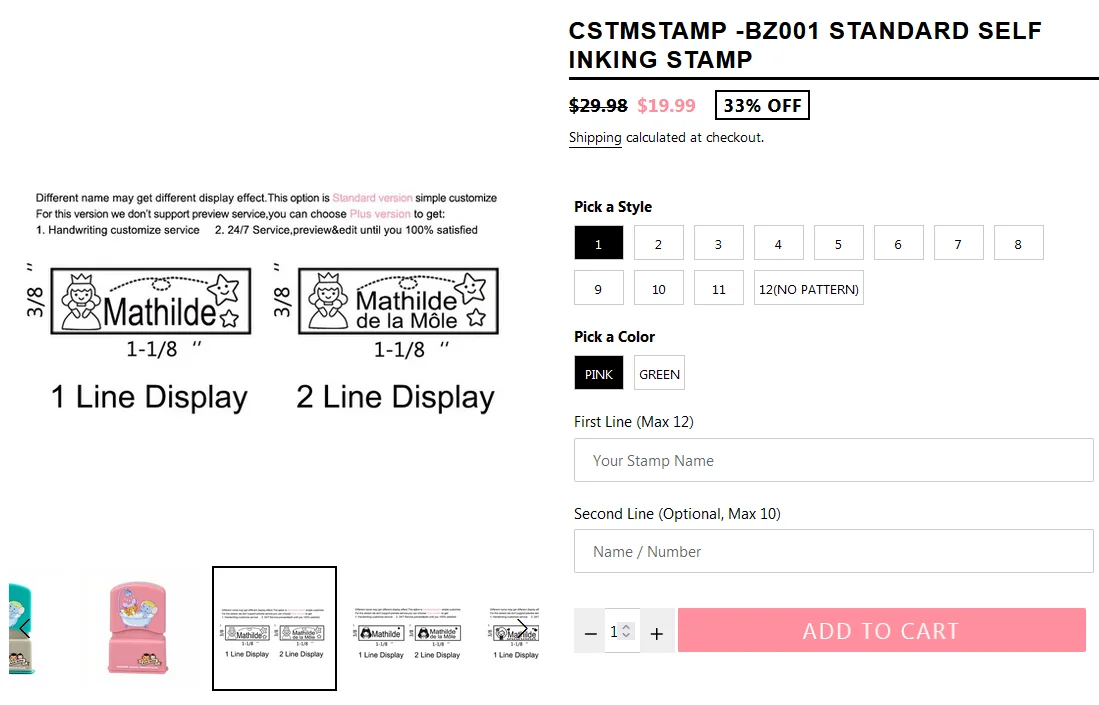This screenshot has width=1099, height=705.
Task: Decrease quantity with the minus icon
Action: point(590,633)
